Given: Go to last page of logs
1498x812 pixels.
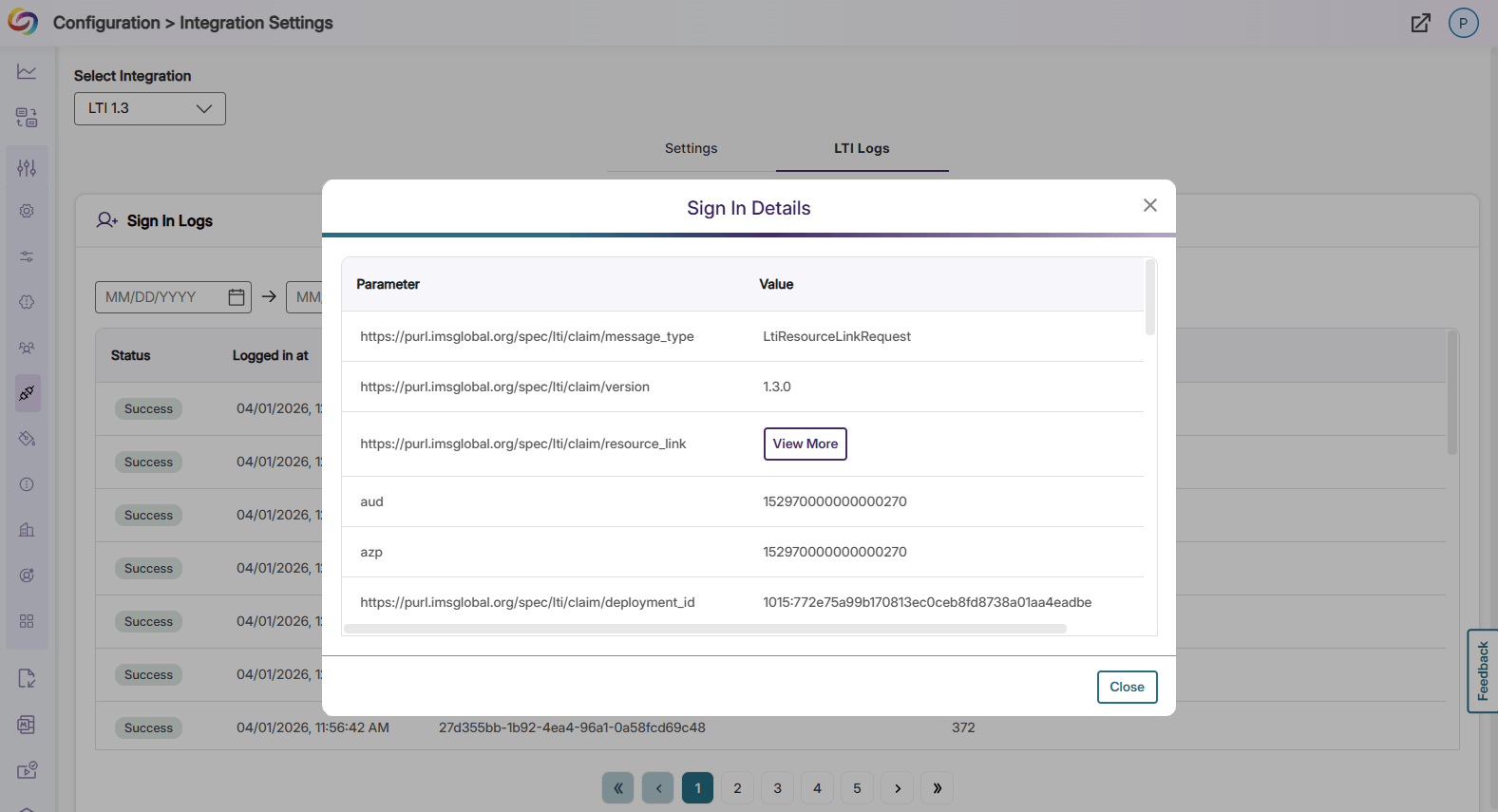Looking at the screenshot, I should pos(938,788).
